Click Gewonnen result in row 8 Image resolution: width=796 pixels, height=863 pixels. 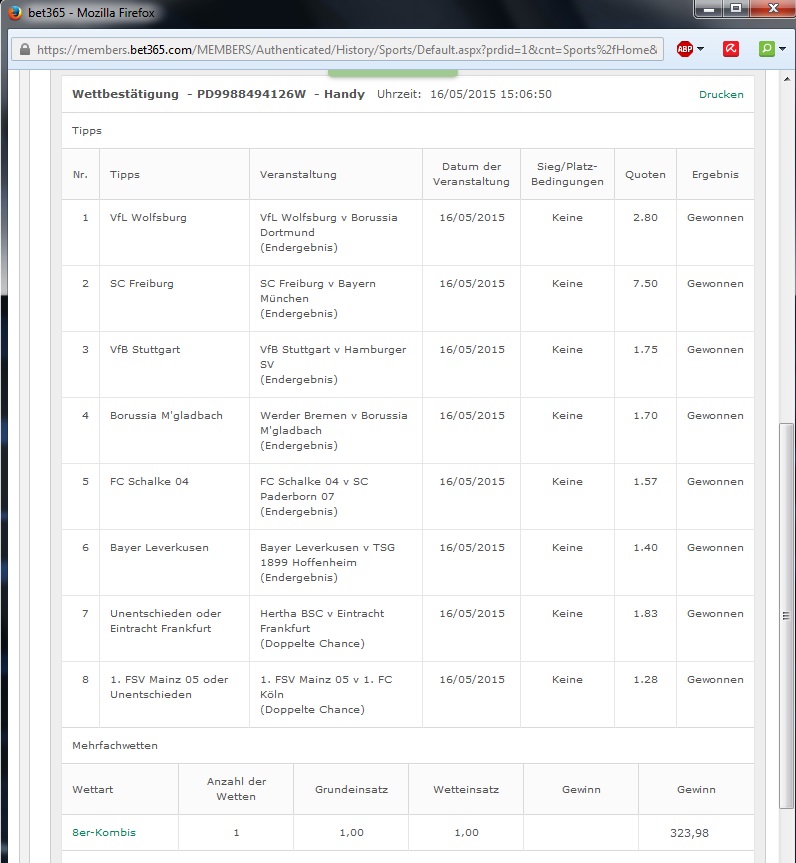715,680
